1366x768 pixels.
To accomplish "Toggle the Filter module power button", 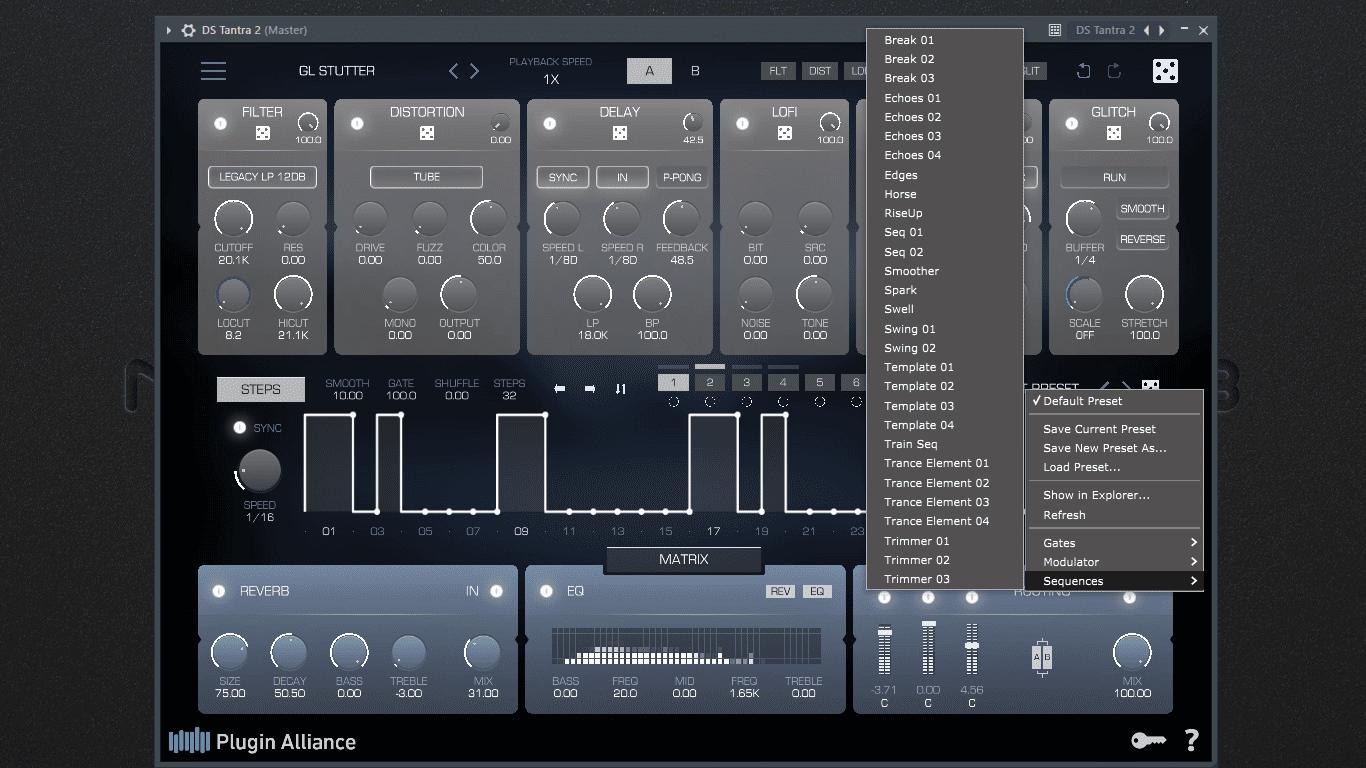I will point(220,124).
